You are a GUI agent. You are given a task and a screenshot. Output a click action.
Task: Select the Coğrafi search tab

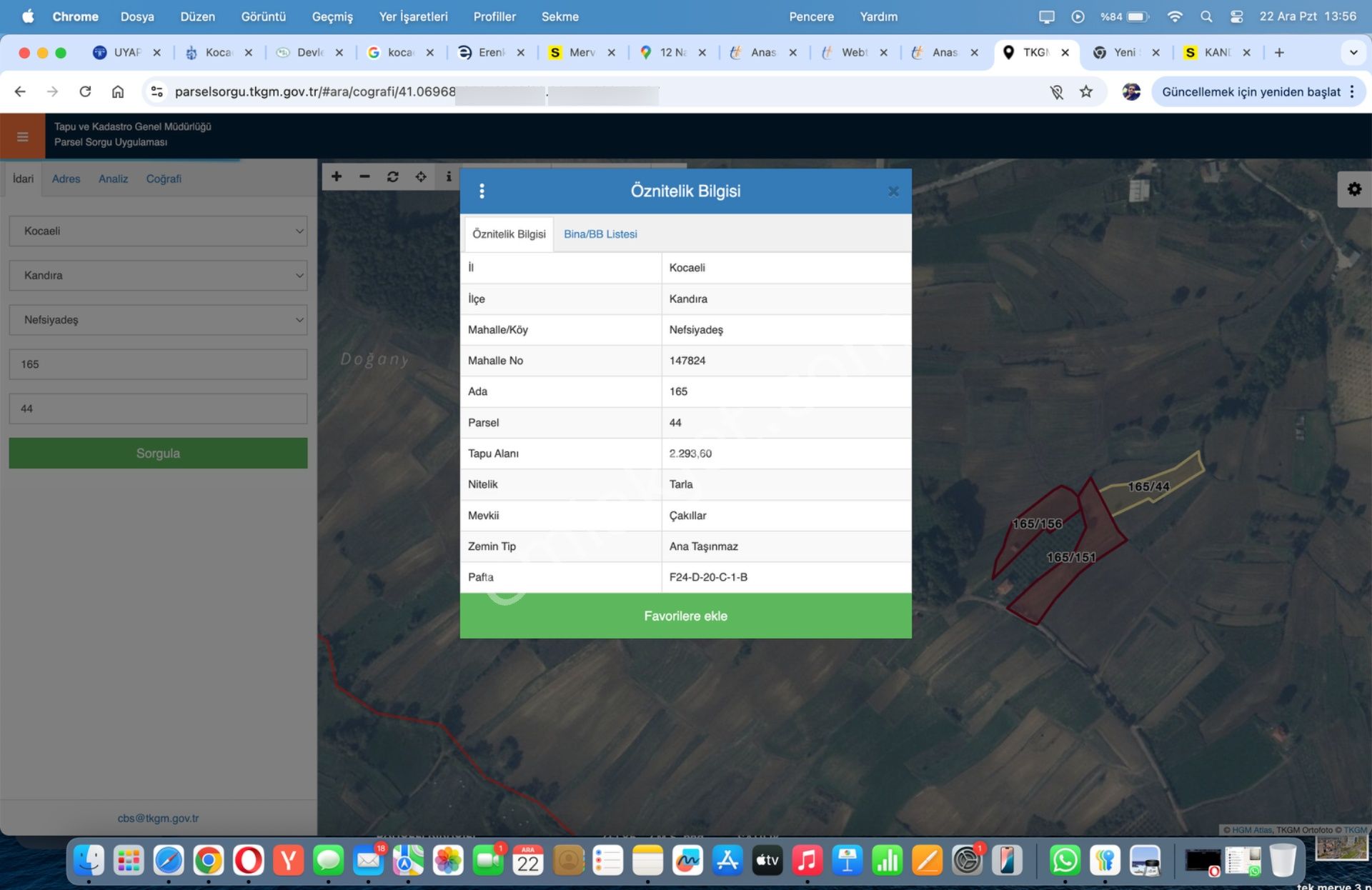pos(164,179)
